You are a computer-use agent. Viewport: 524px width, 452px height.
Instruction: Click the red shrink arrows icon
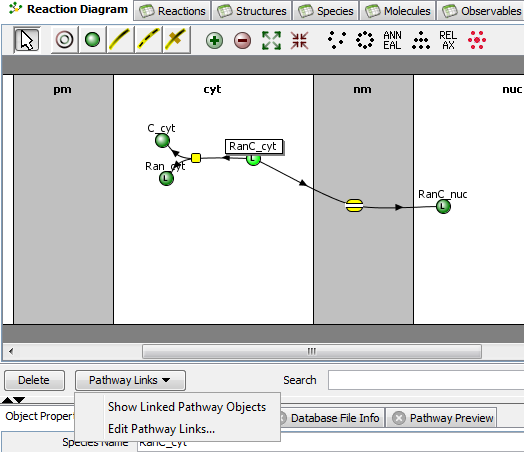point(299,40)
